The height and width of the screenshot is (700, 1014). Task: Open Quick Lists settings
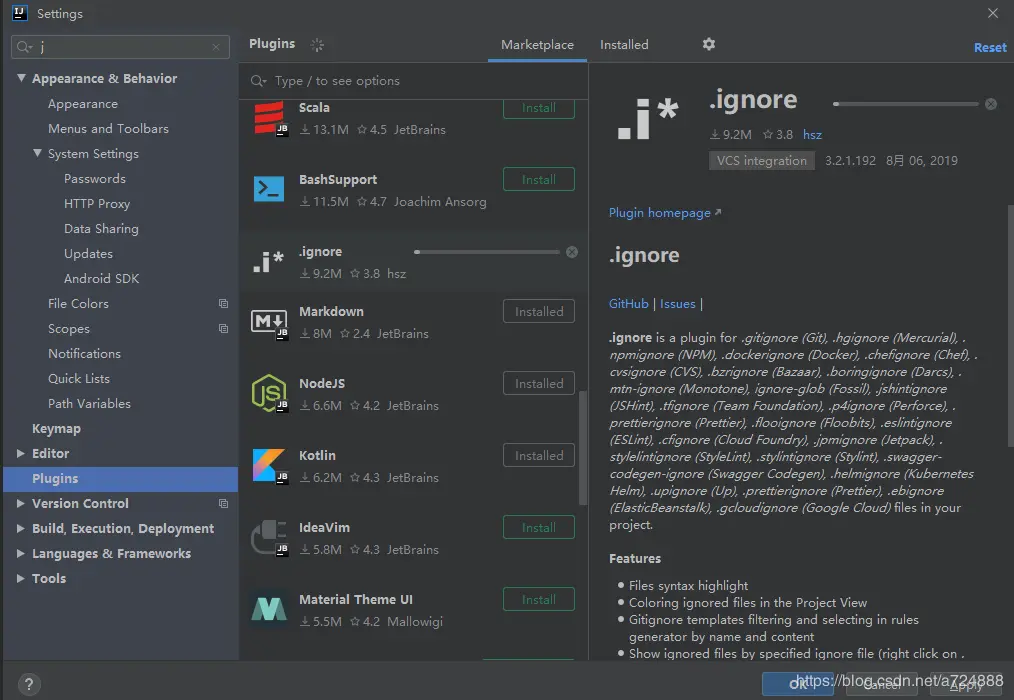tap(79, 378)
